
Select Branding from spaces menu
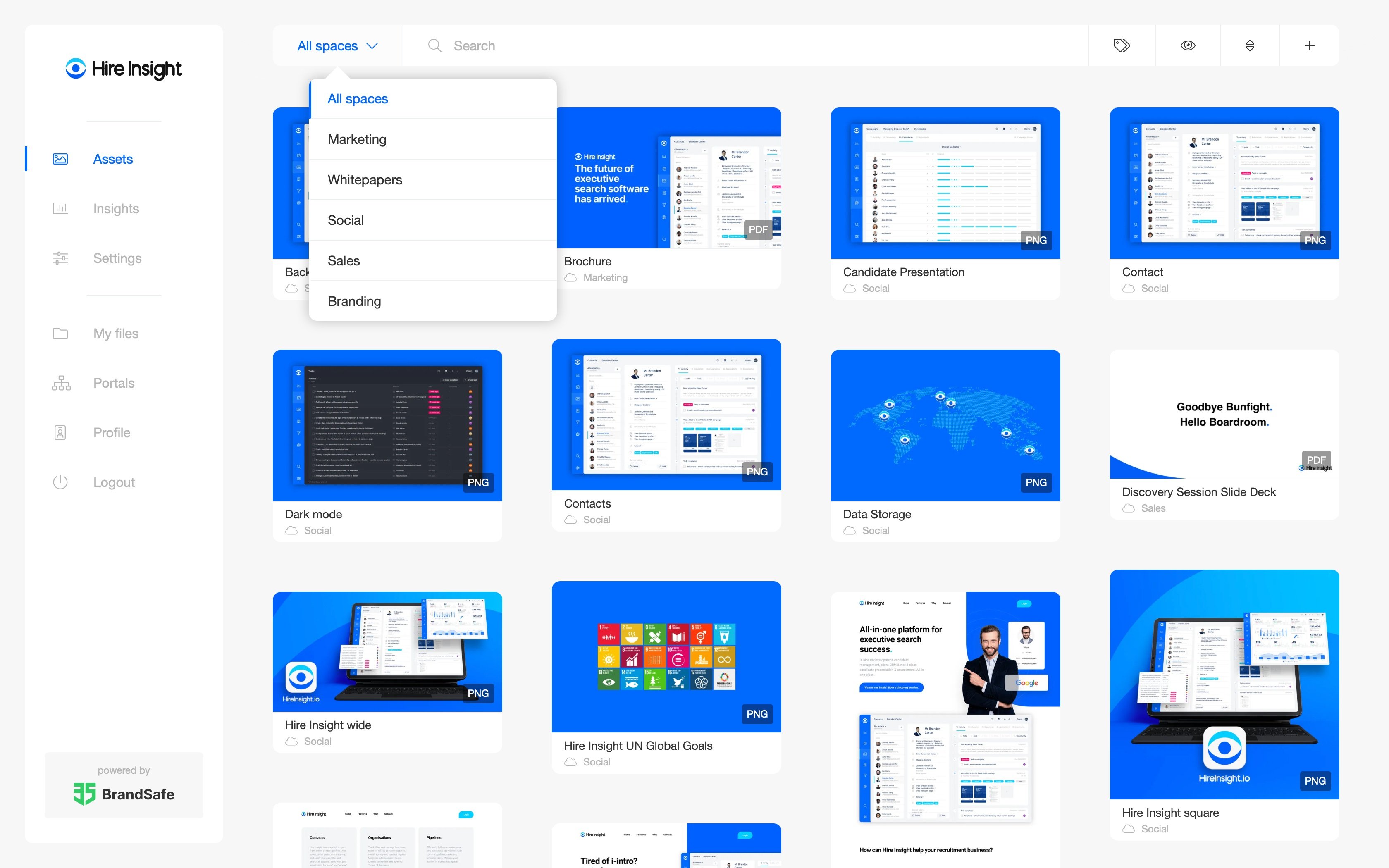click(x=354, y=300)
